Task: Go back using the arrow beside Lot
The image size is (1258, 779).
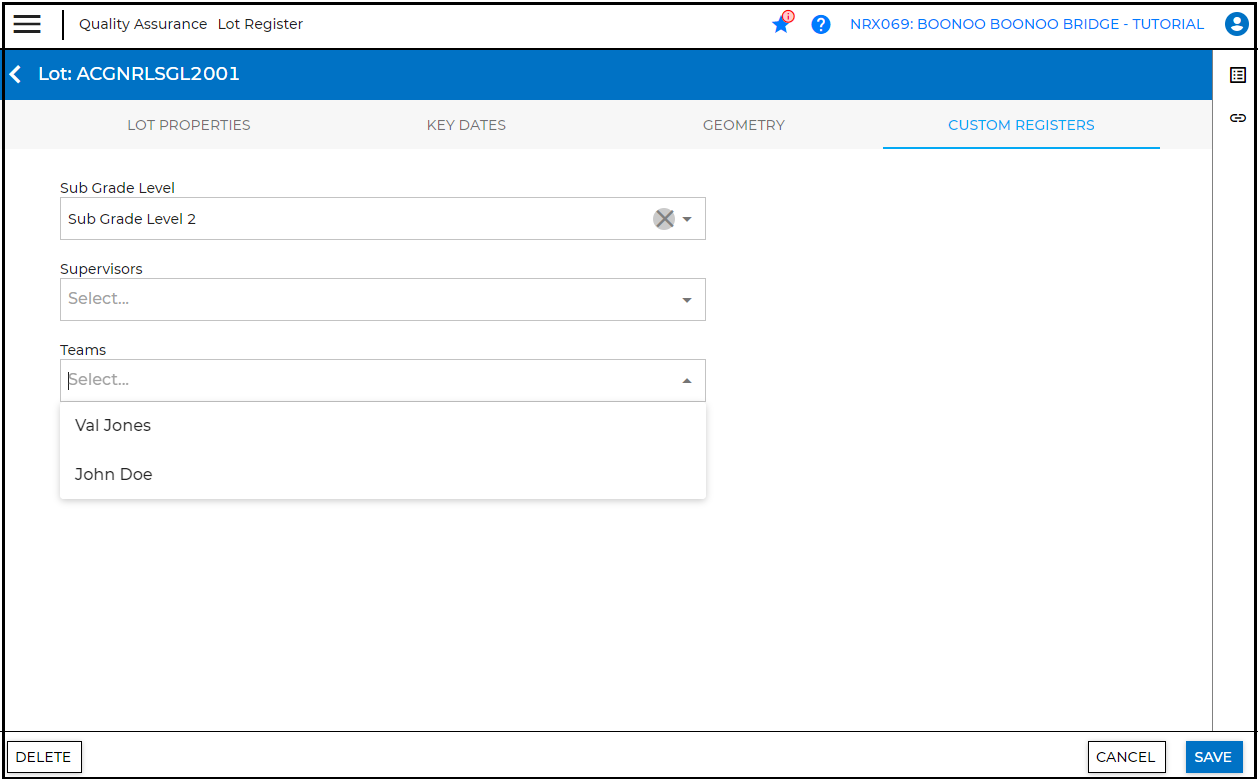Action: point(15,74)
